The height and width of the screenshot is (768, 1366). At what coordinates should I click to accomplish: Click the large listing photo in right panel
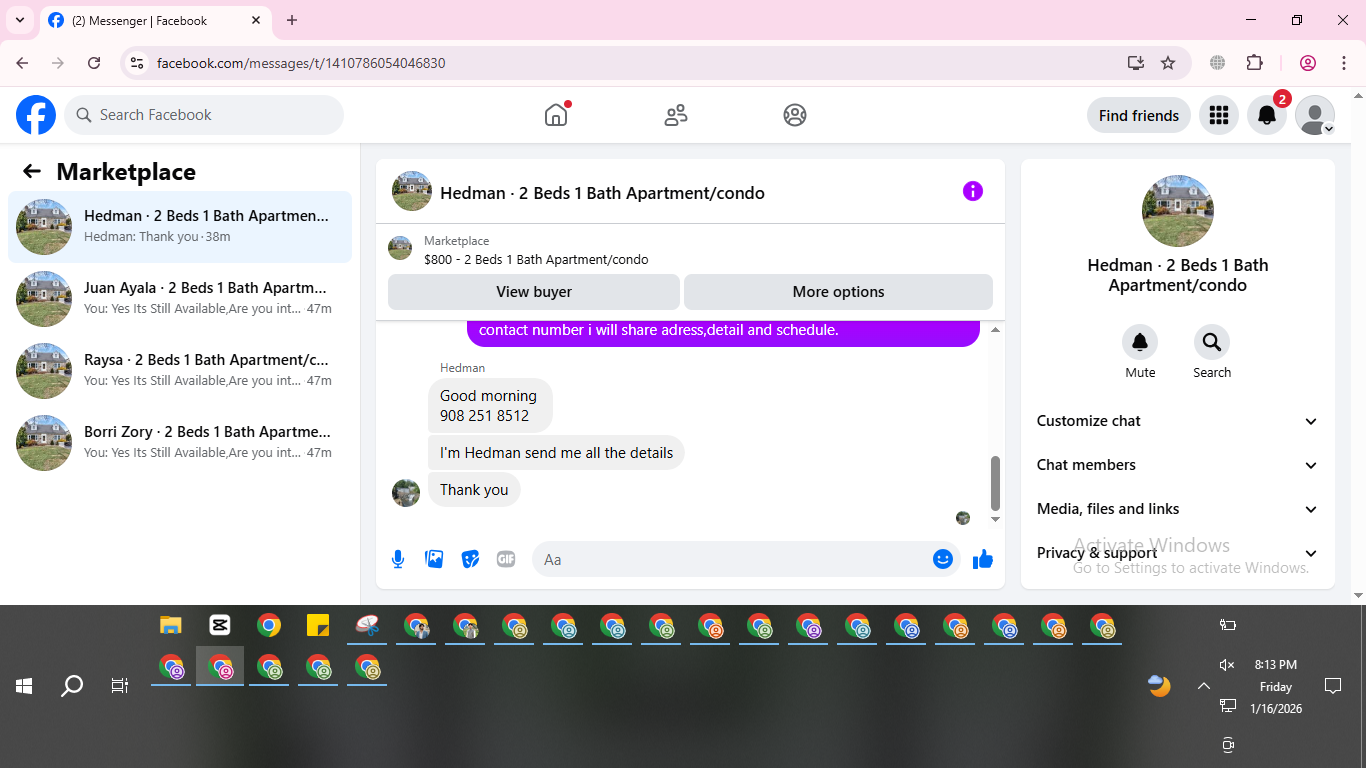tap(1178, 211)
